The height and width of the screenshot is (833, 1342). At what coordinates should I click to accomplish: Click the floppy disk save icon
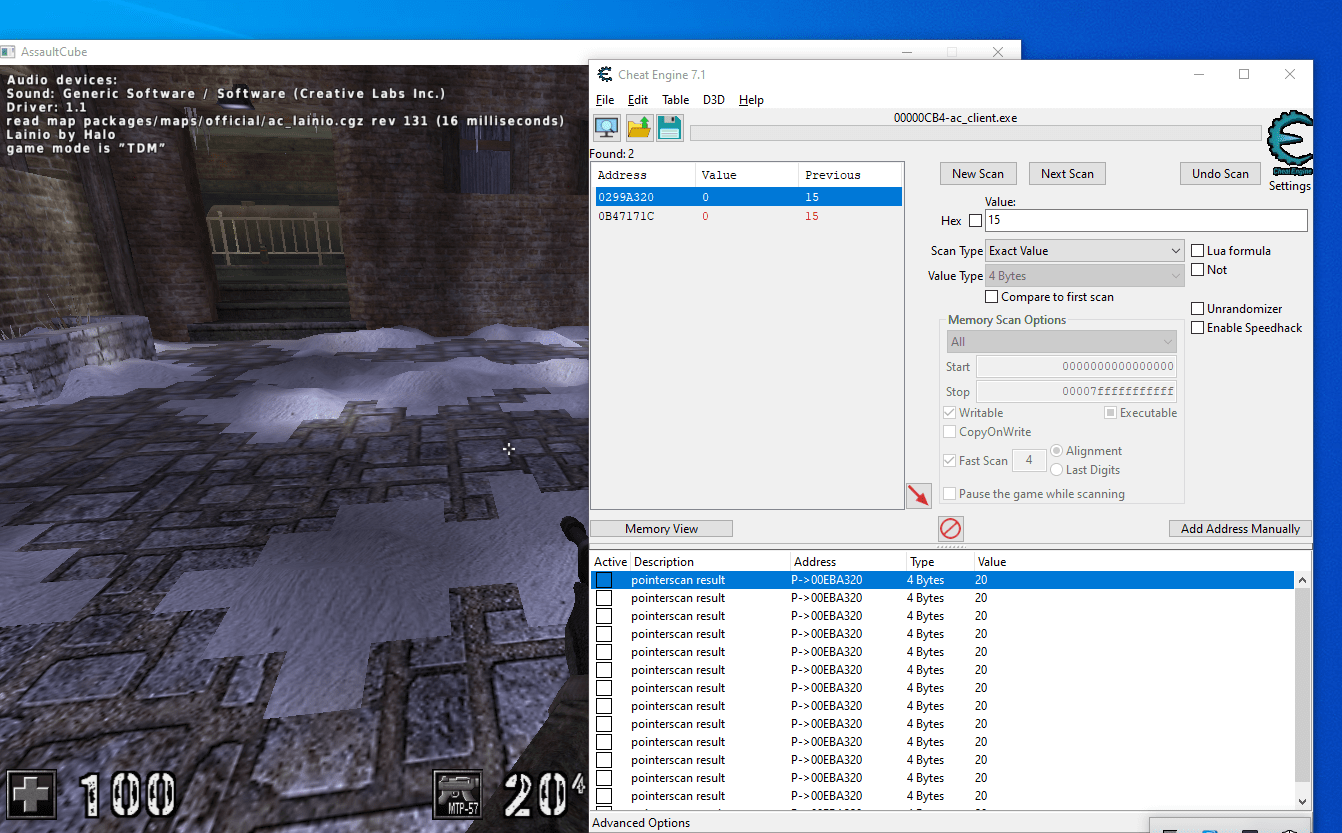coord(670,128)
